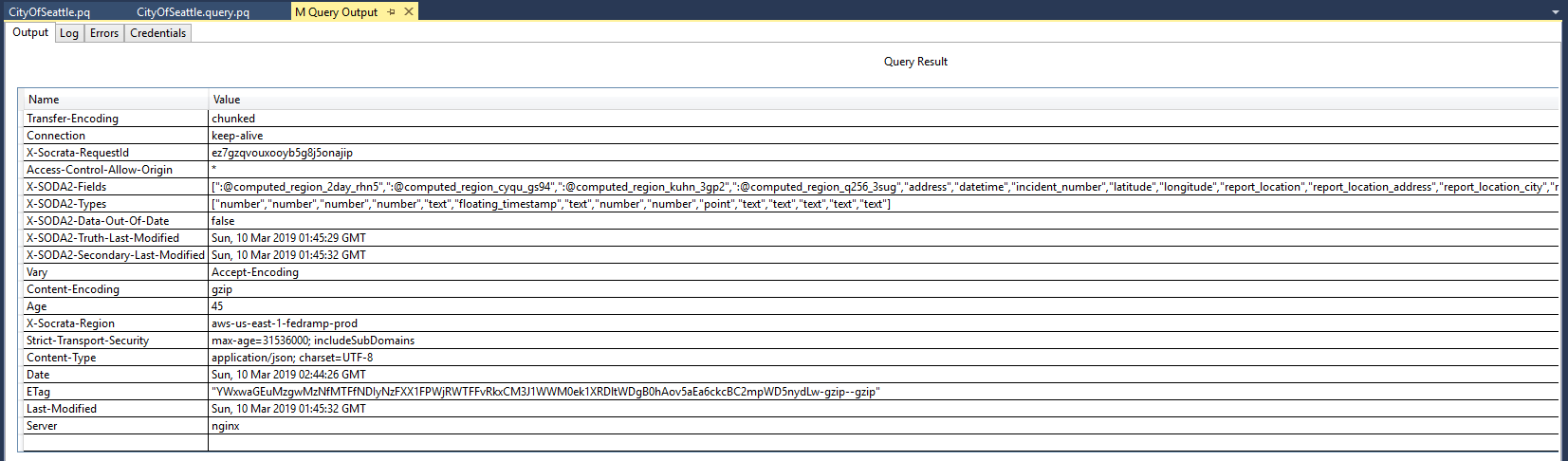Click the Query Result heading
Viewport: 1568px width, 461px height.
click(915, 62)
